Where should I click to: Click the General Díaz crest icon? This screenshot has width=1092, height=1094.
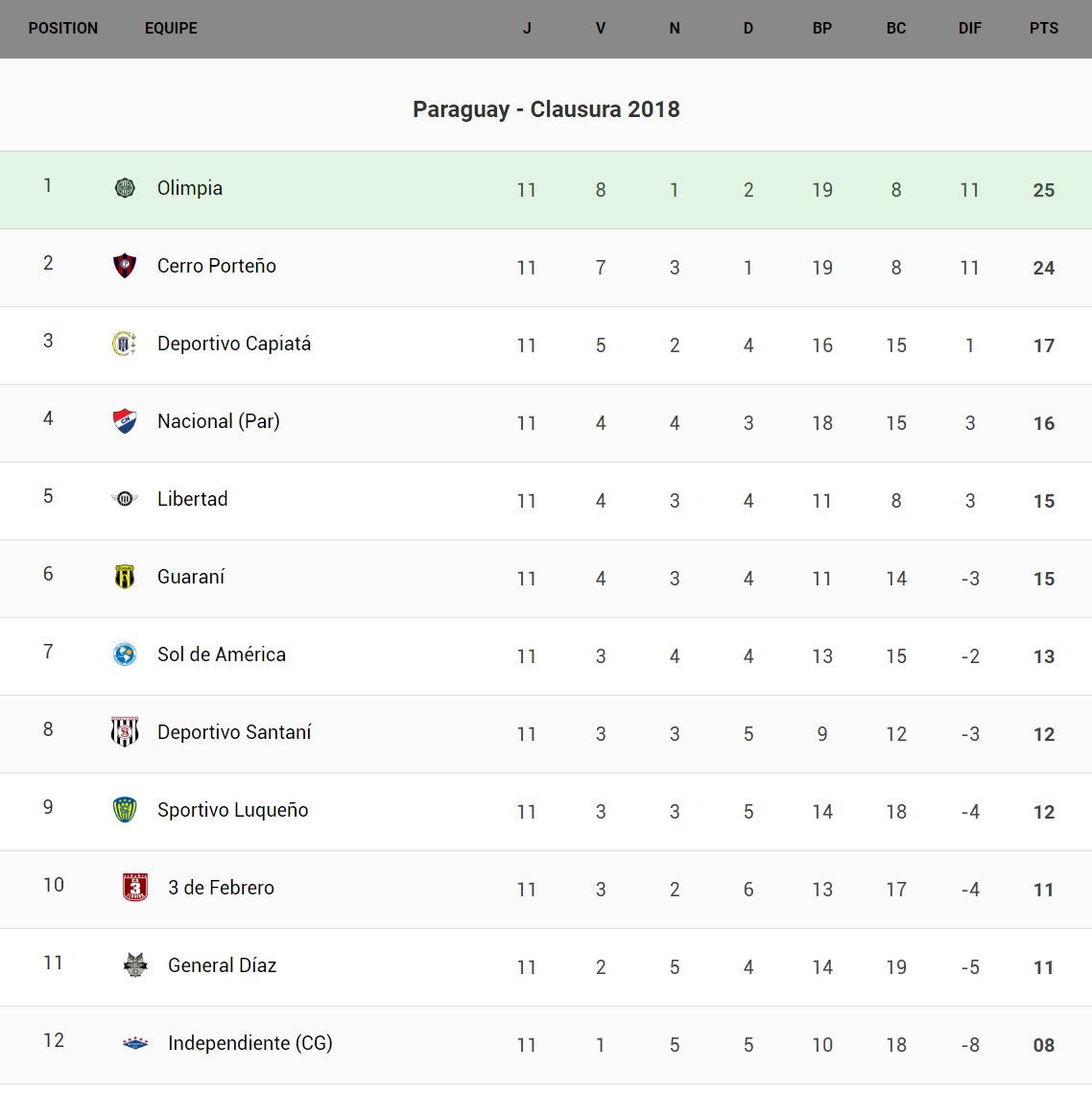[135, 965]
